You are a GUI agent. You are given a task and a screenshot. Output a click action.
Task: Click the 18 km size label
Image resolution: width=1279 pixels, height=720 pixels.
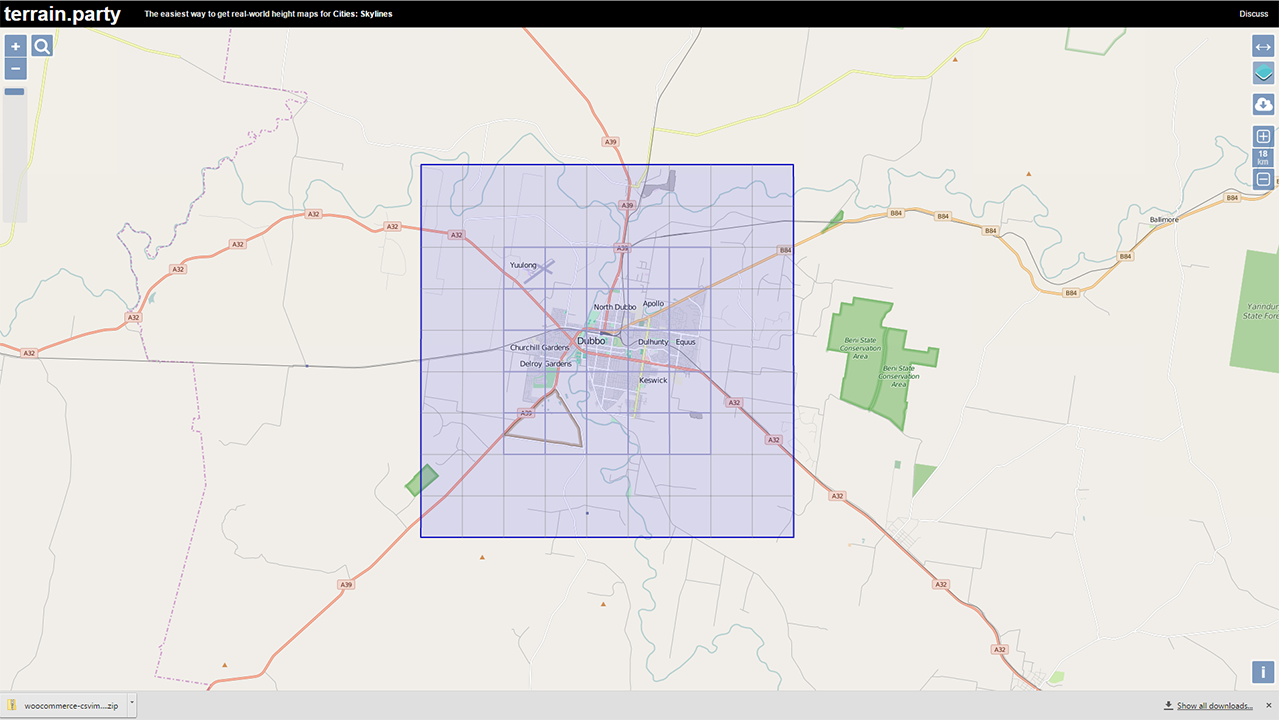coord(1263,158)
